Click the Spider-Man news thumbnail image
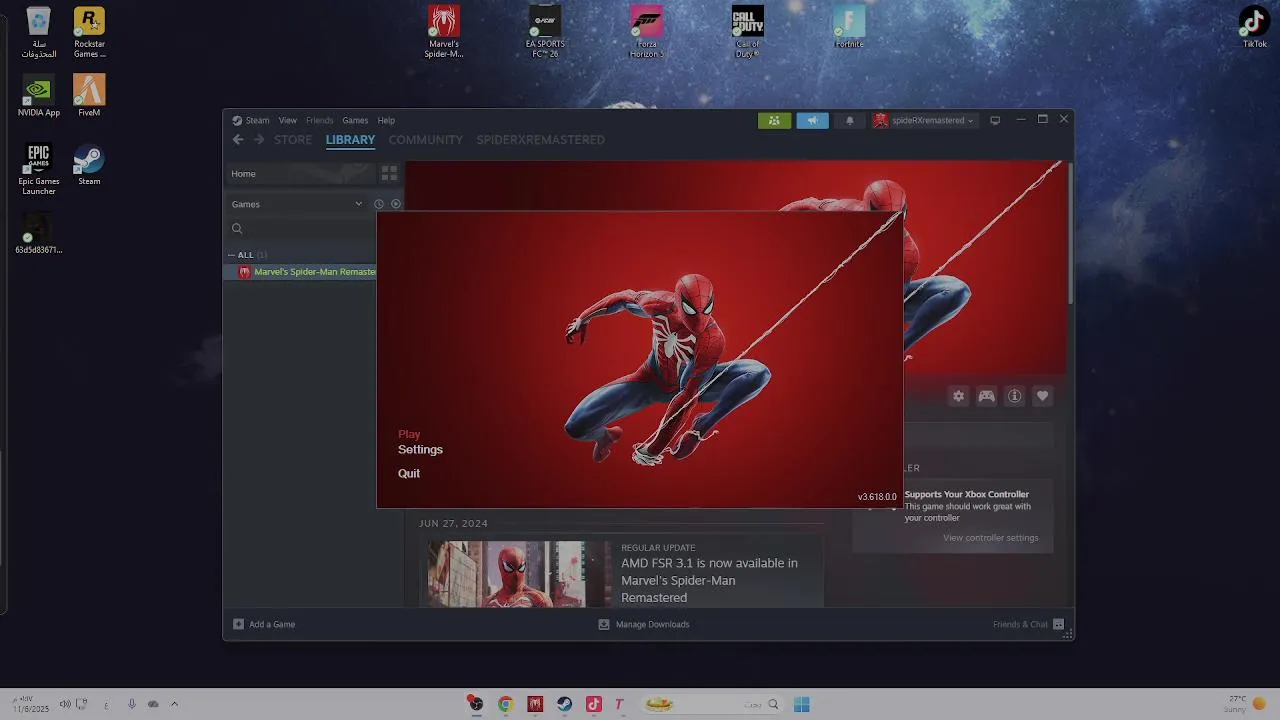Viewport: 1280px width, 720px height. [x=519, y=574]
